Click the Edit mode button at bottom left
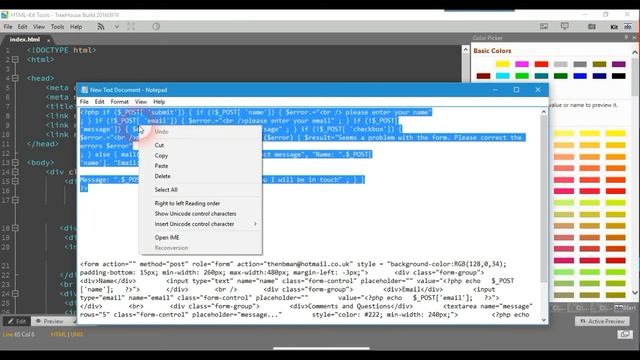The image size is (640, 360). pyautogui.click(x=16, y=321)
